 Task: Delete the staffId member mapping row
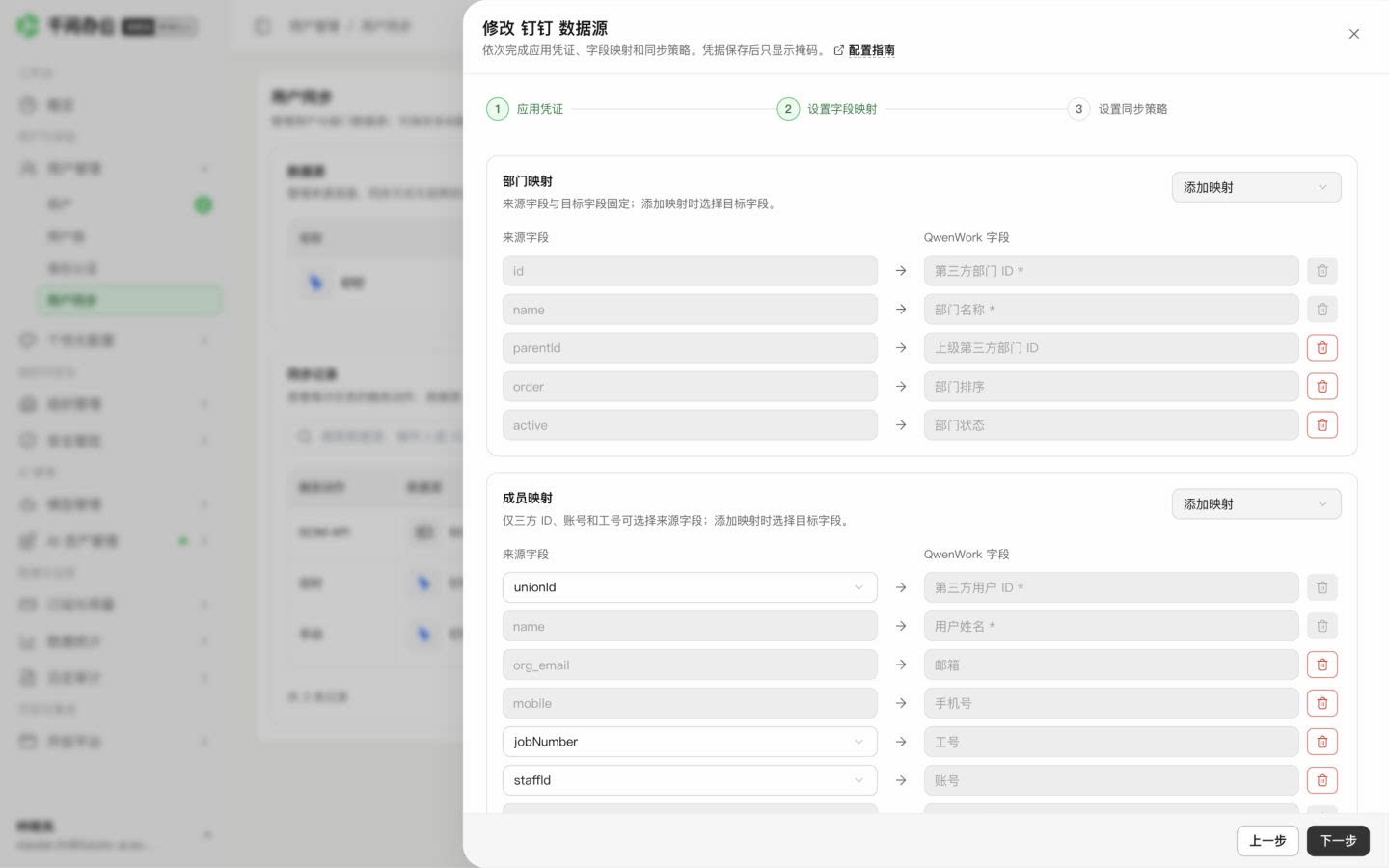(1321, 780)
